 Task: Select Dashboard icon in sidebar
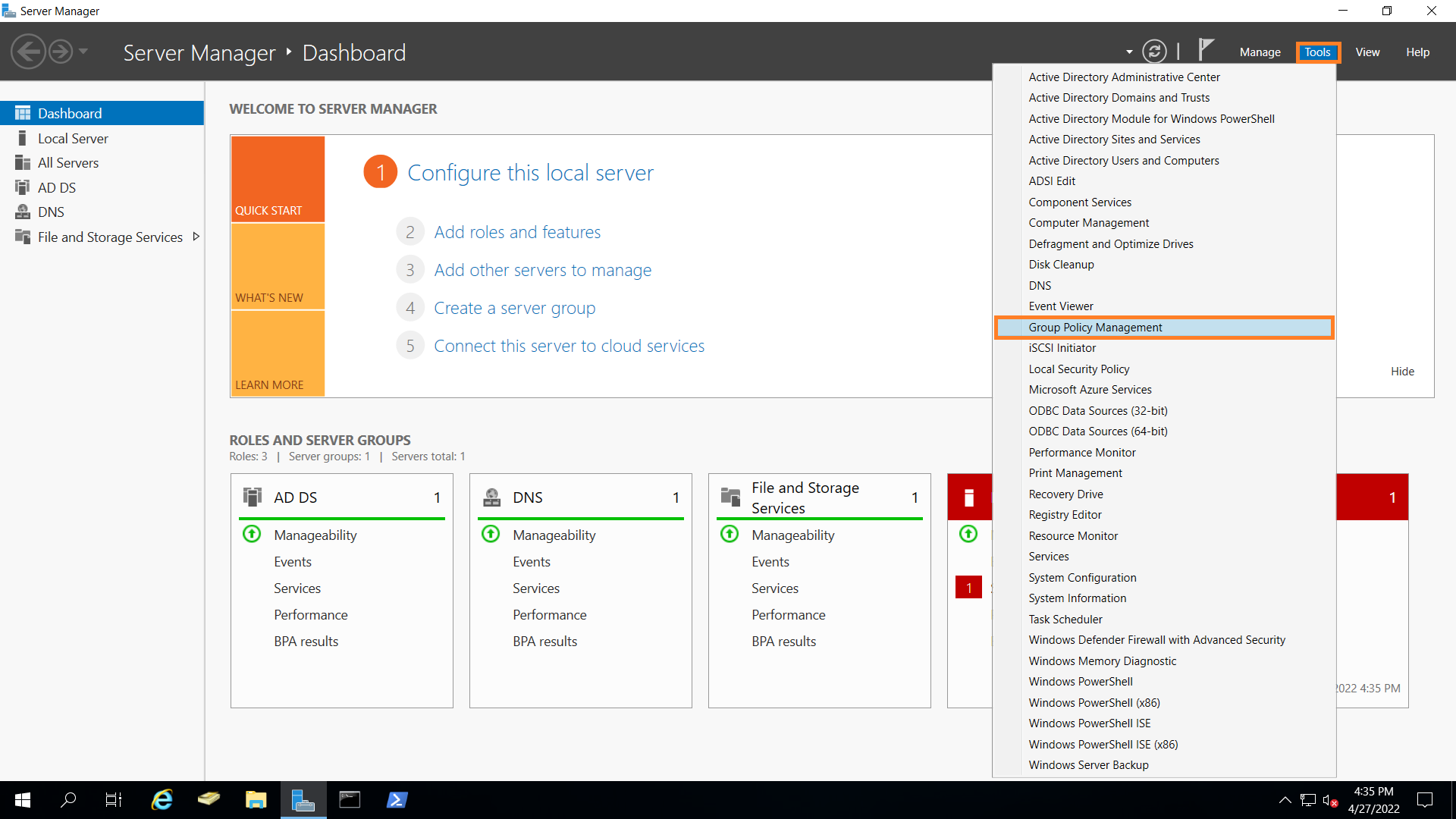pyautogui.click(x=23, y=113)
